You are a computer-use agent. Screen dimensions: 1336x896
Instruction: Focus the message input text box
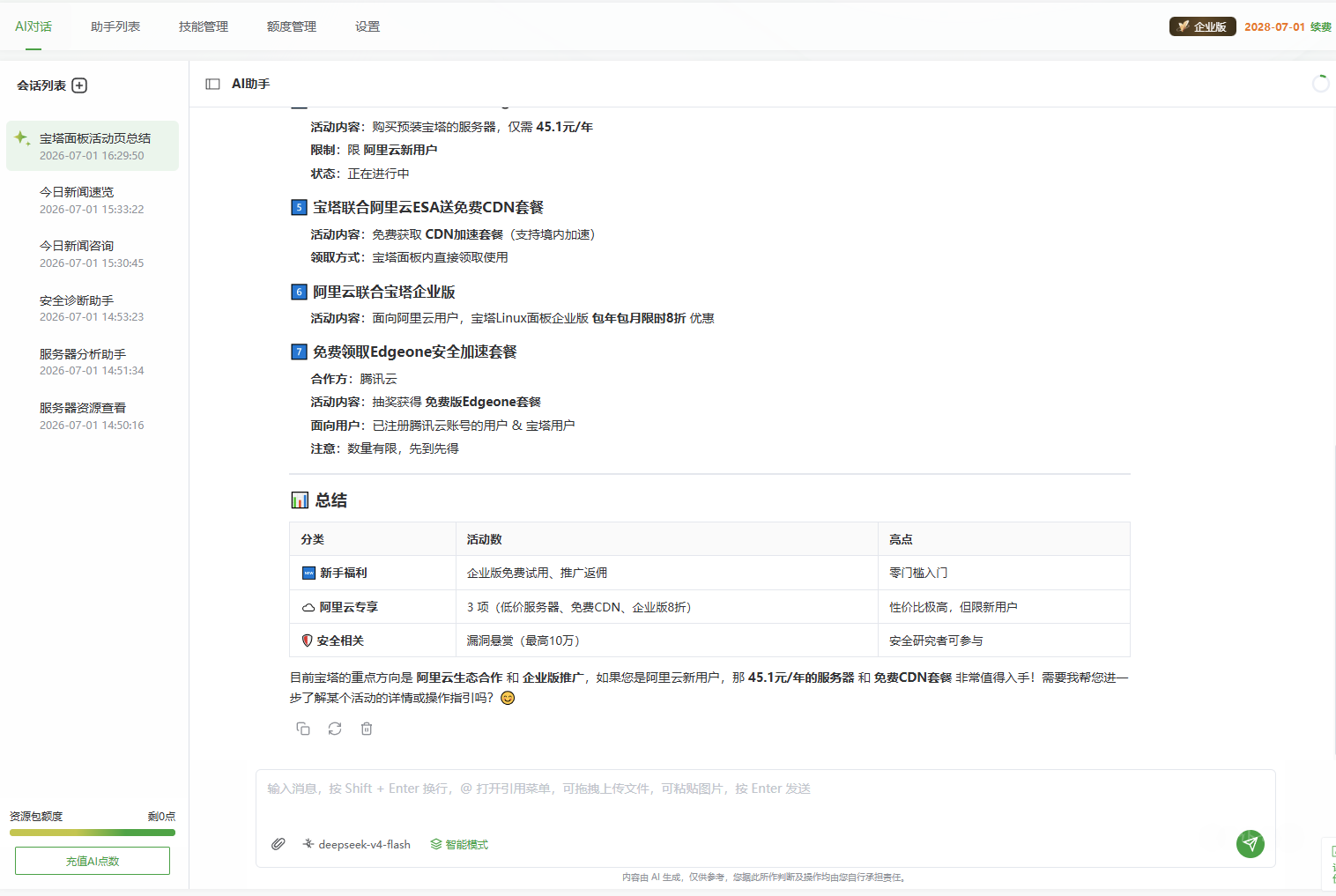click(765, 800)
